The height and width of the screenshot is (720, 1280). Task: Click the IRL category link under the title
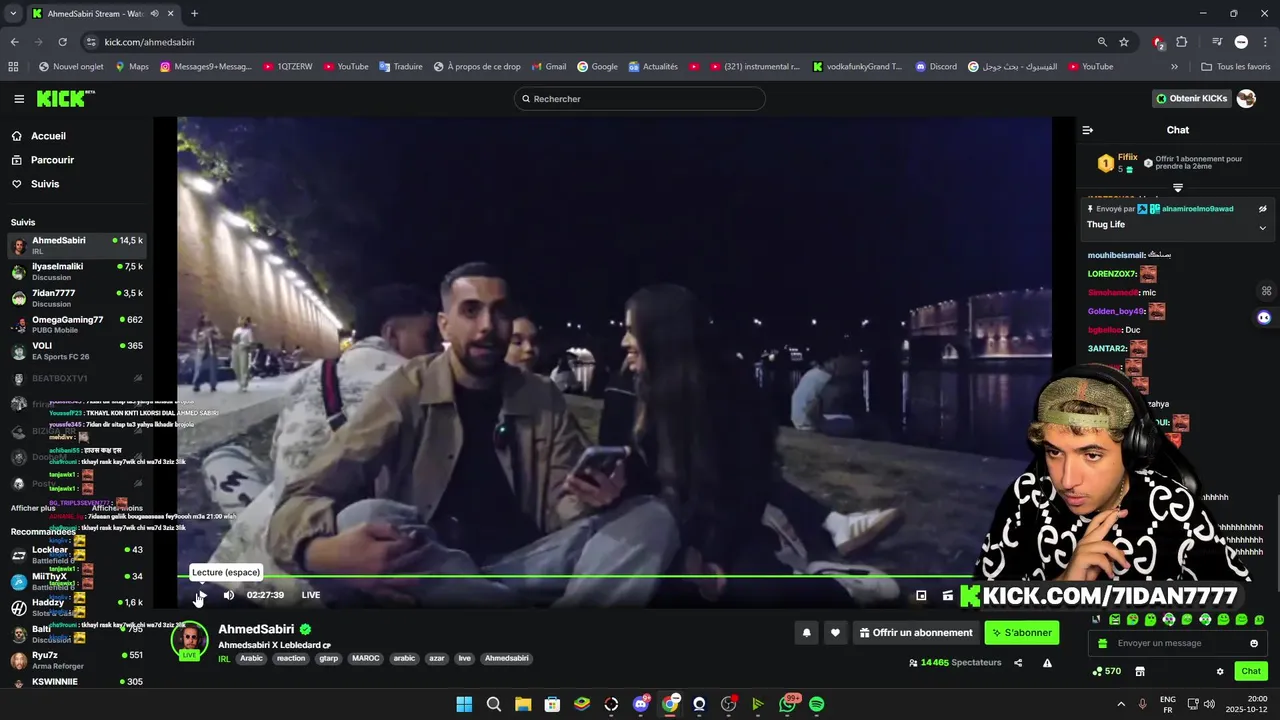click(224, 659)
